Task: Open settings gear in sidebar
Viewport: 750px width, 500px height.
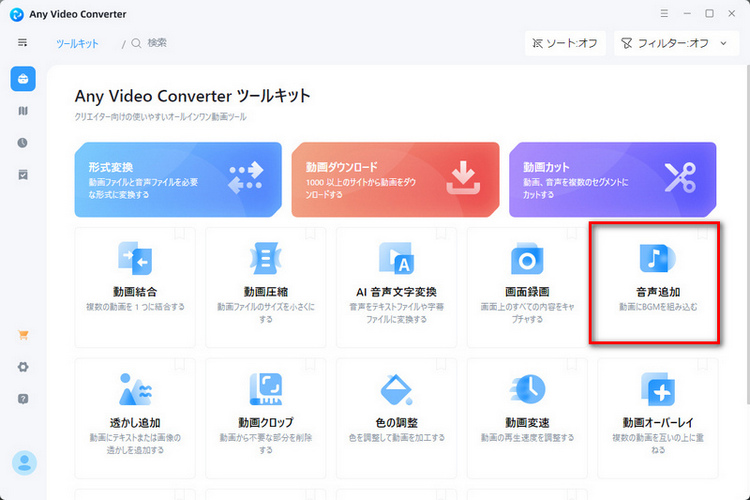Action: pos(23,367)
